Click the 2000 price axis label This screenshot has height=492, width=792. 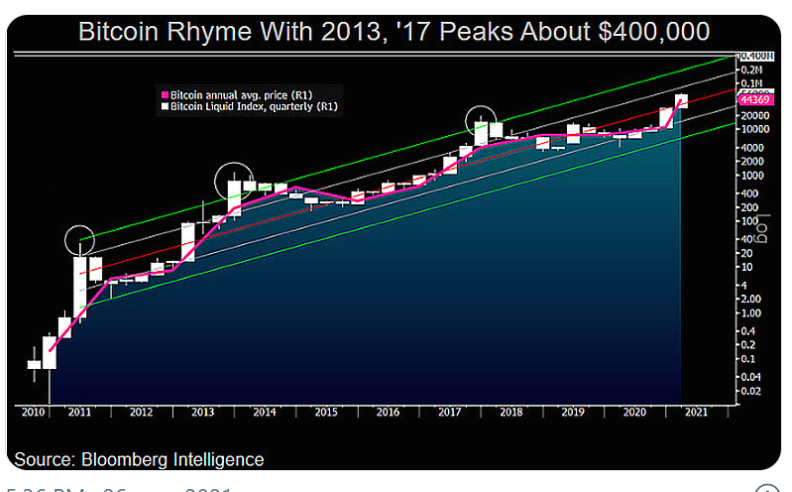pyautogui.click(x=753, y=162)
